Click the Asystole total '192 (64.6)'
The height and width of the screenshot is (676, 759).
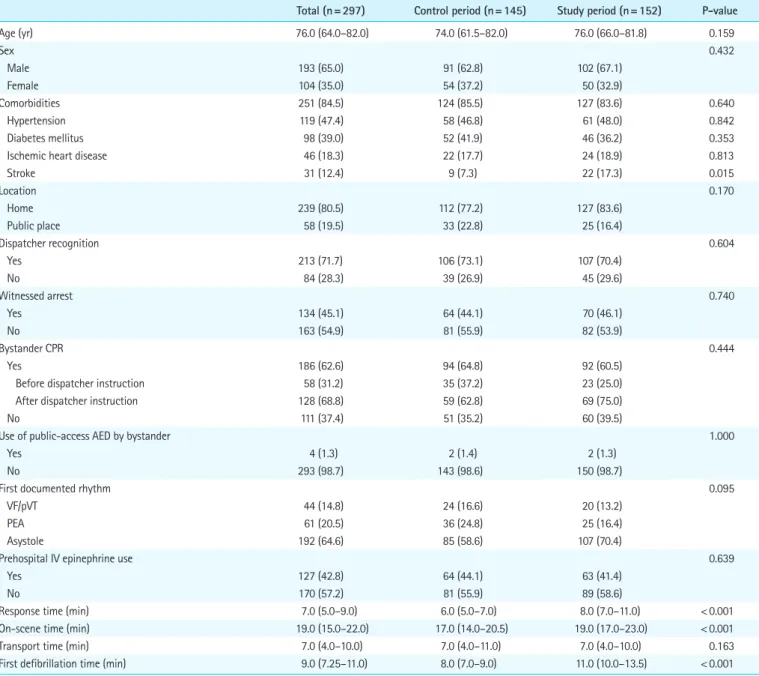[x=321, y=541]
